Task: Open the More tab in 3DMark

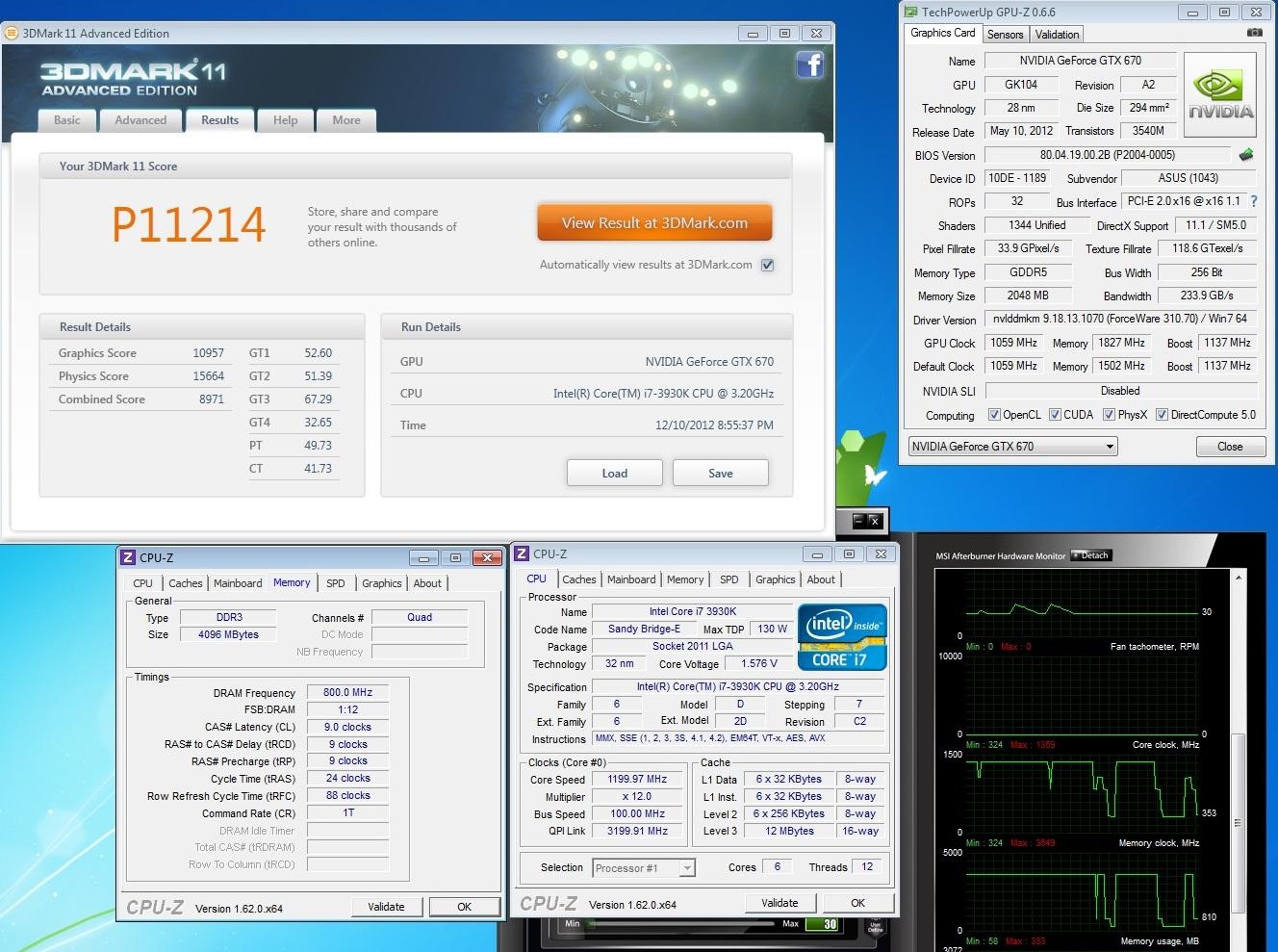Action: (x=346, y=120)
